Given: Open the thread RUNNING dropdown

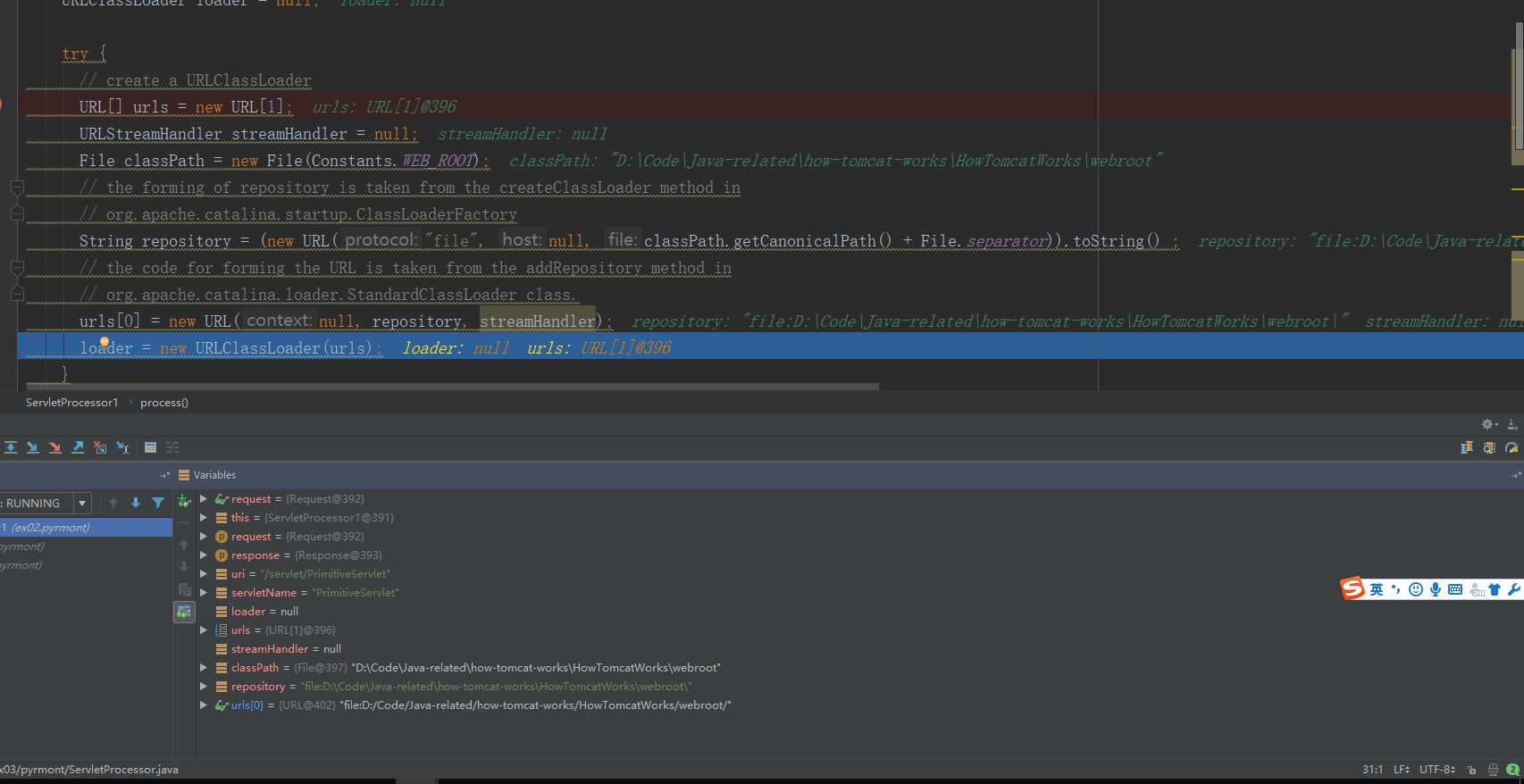Looking at the screenshot, I should (82, 503).
